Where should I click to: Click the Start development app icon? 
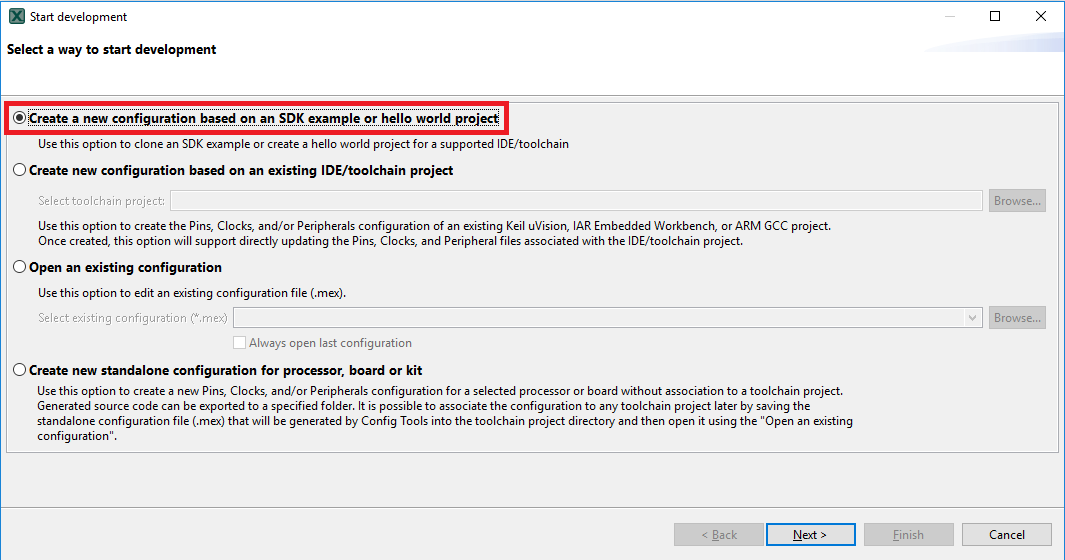point(16,17)
